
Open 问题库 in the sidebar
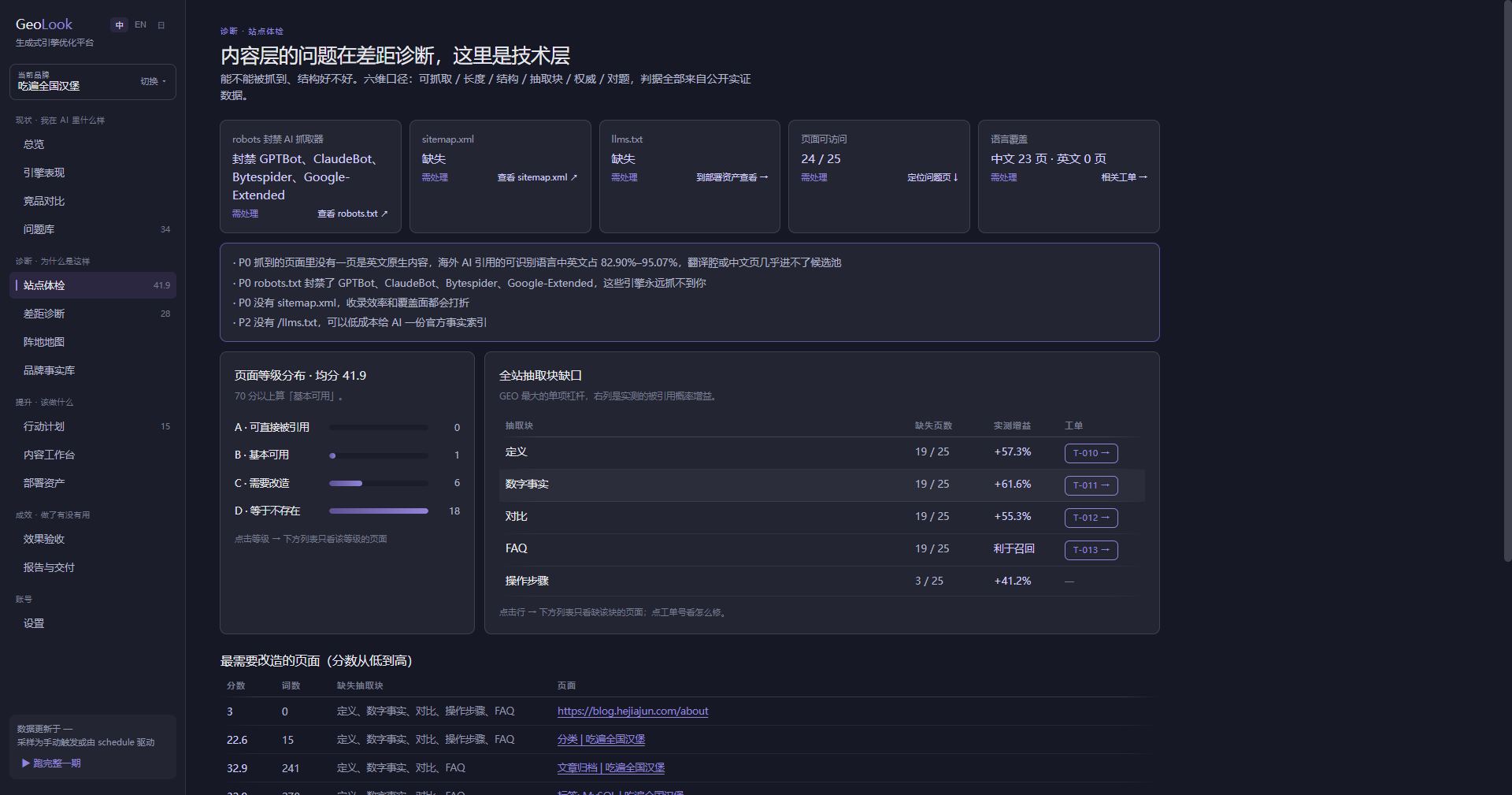point(93,229)
